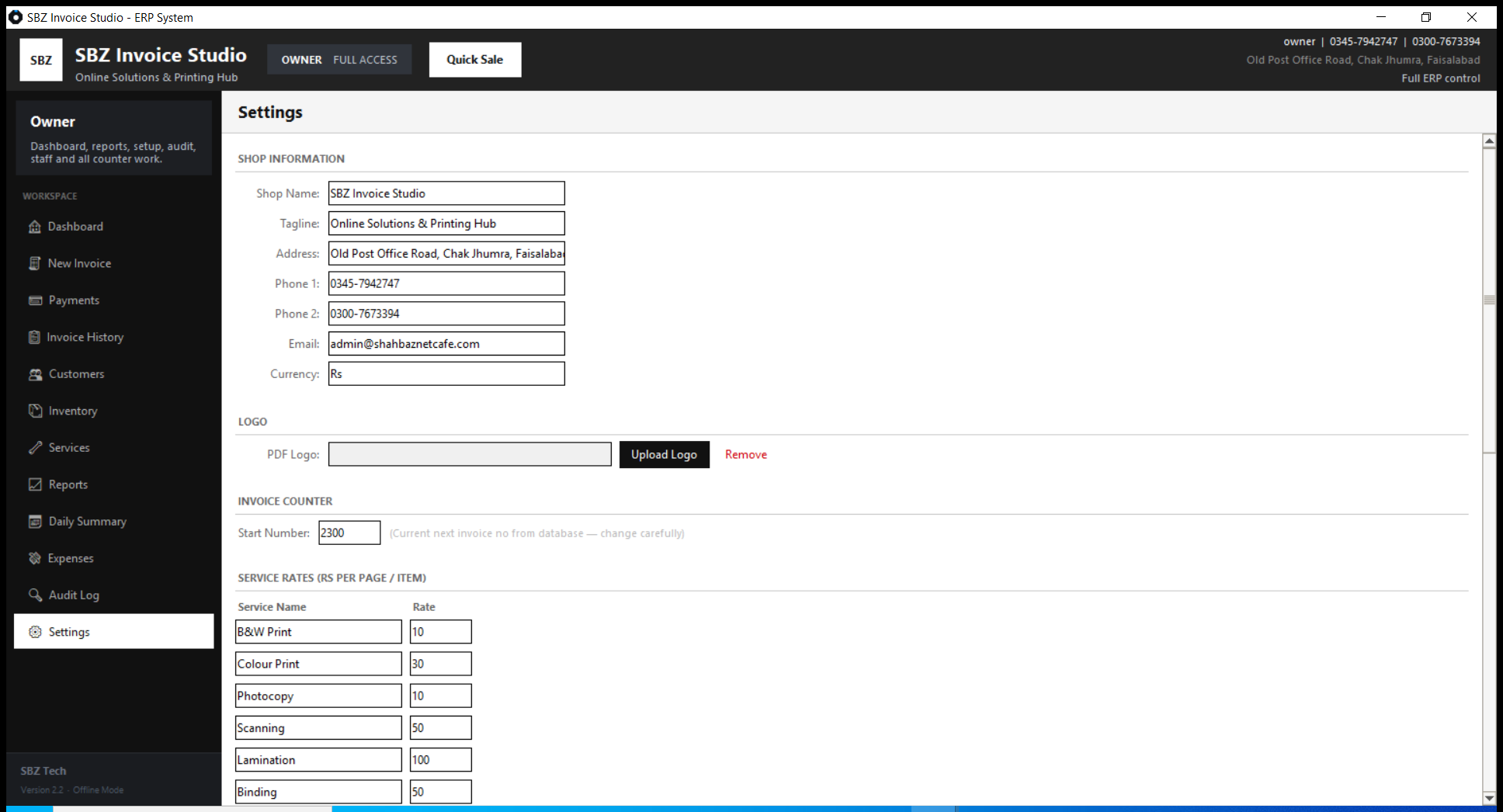This screenshot has width=1503, height=812.
Task: Focus the Phone 2 field
Action: [x=446, y=314]
